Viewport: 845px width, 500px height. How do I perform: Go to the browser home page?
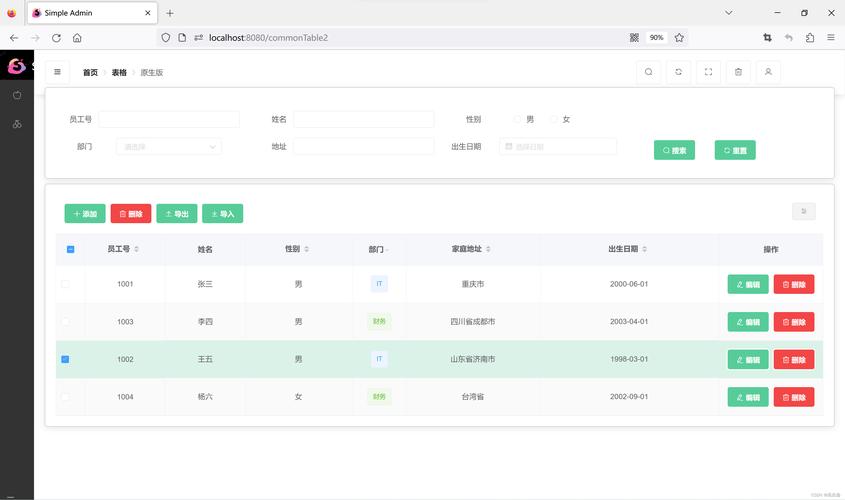[x=77, y=38]
